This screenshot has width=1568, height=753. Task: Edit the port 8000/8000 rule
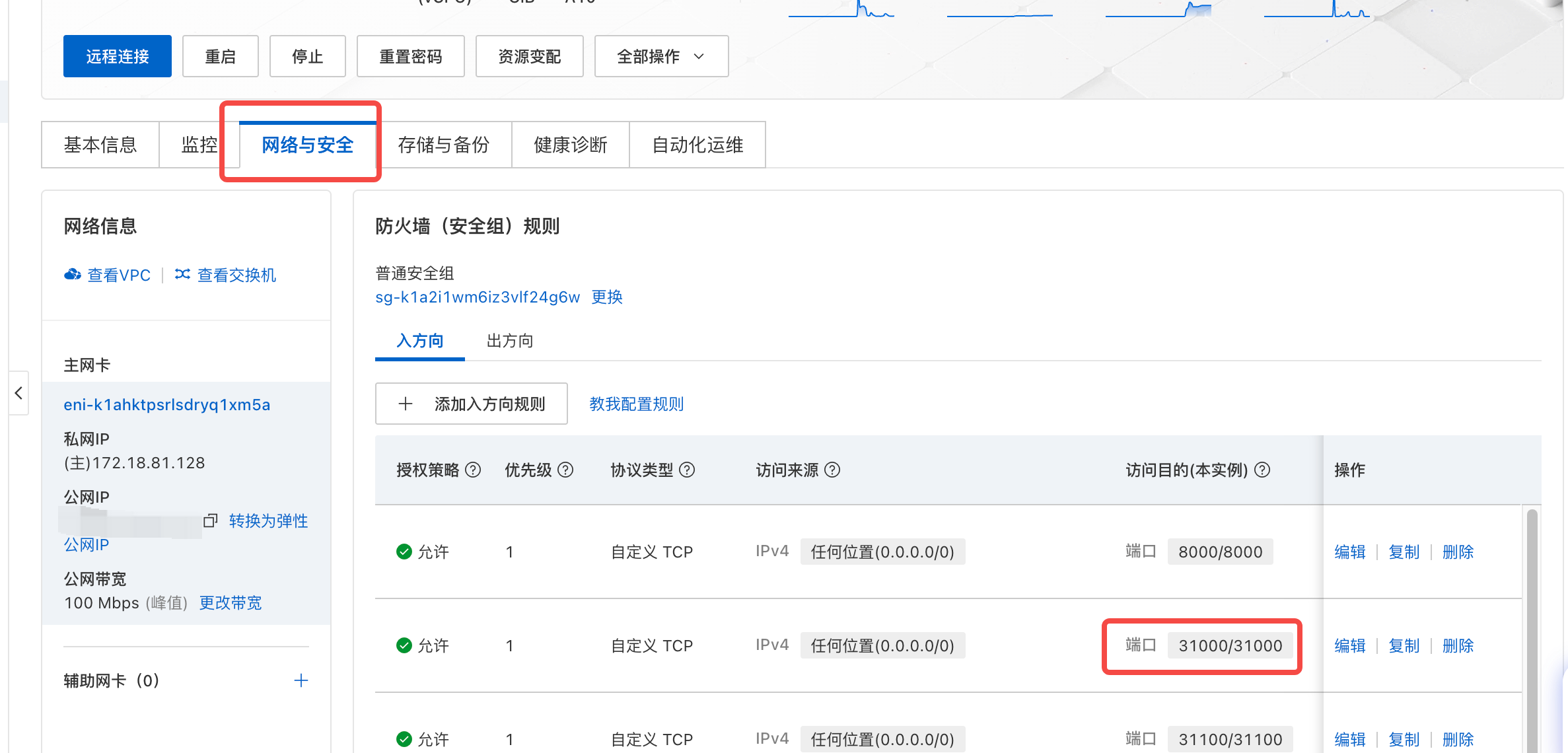[x=1349, y=552]
